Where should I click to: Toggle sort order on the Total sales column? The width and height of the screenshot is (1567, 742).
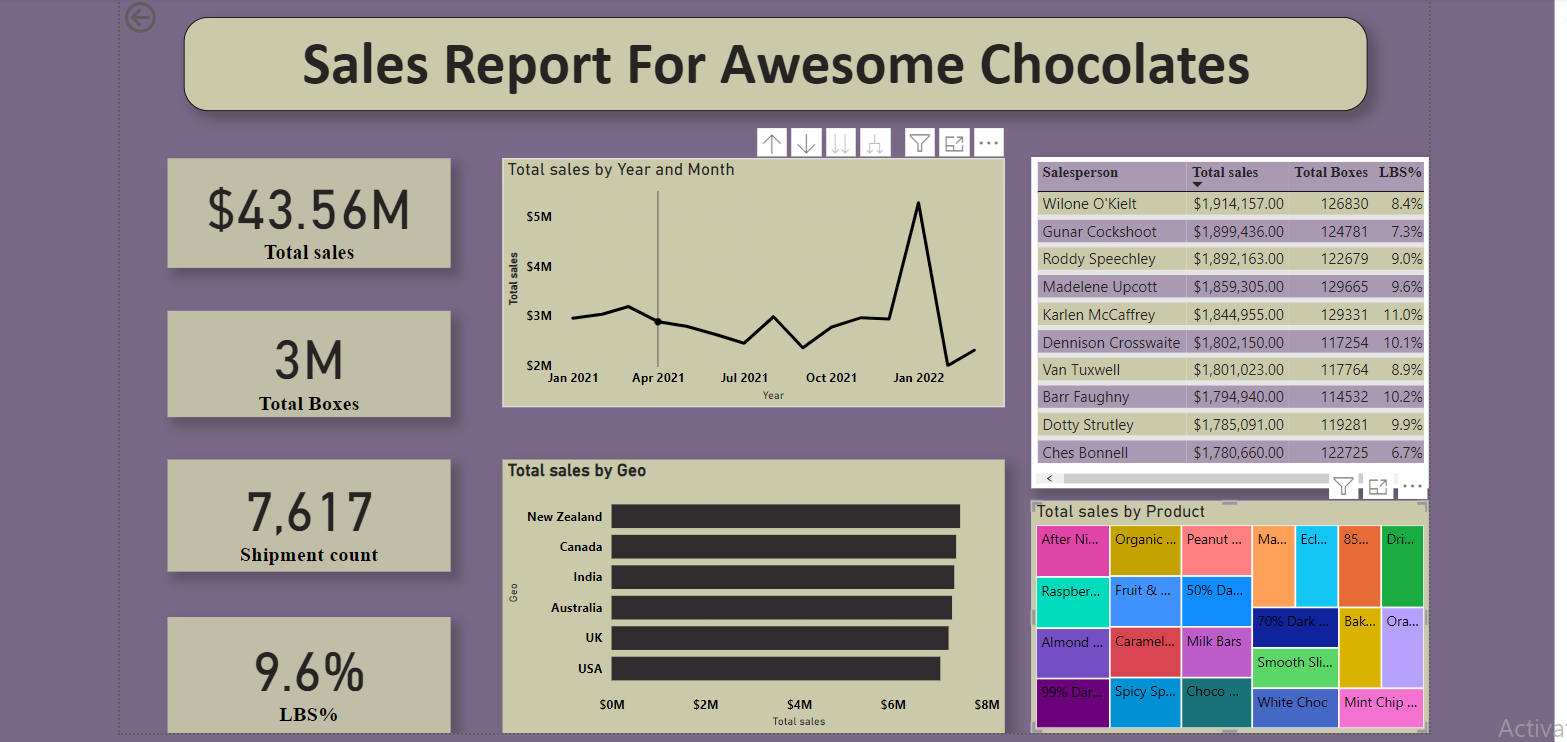tap(1225, 172)
